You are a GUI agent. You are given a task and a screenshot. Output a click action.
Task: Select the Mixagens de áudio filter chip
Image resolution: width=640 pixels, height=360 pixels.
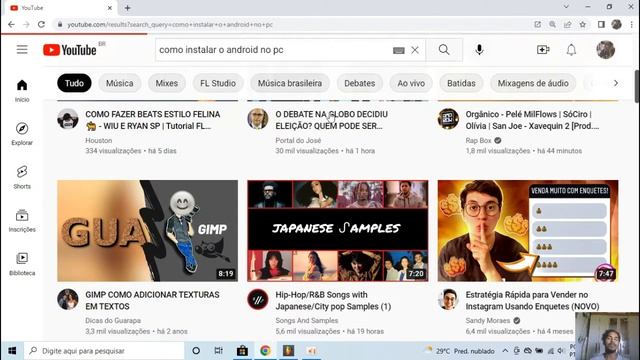coord(533,83)
